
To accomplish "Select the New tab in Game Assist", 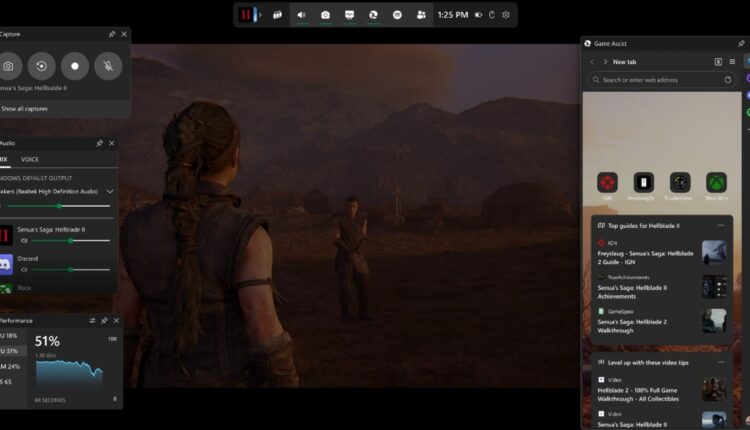I will click(625, 61).
